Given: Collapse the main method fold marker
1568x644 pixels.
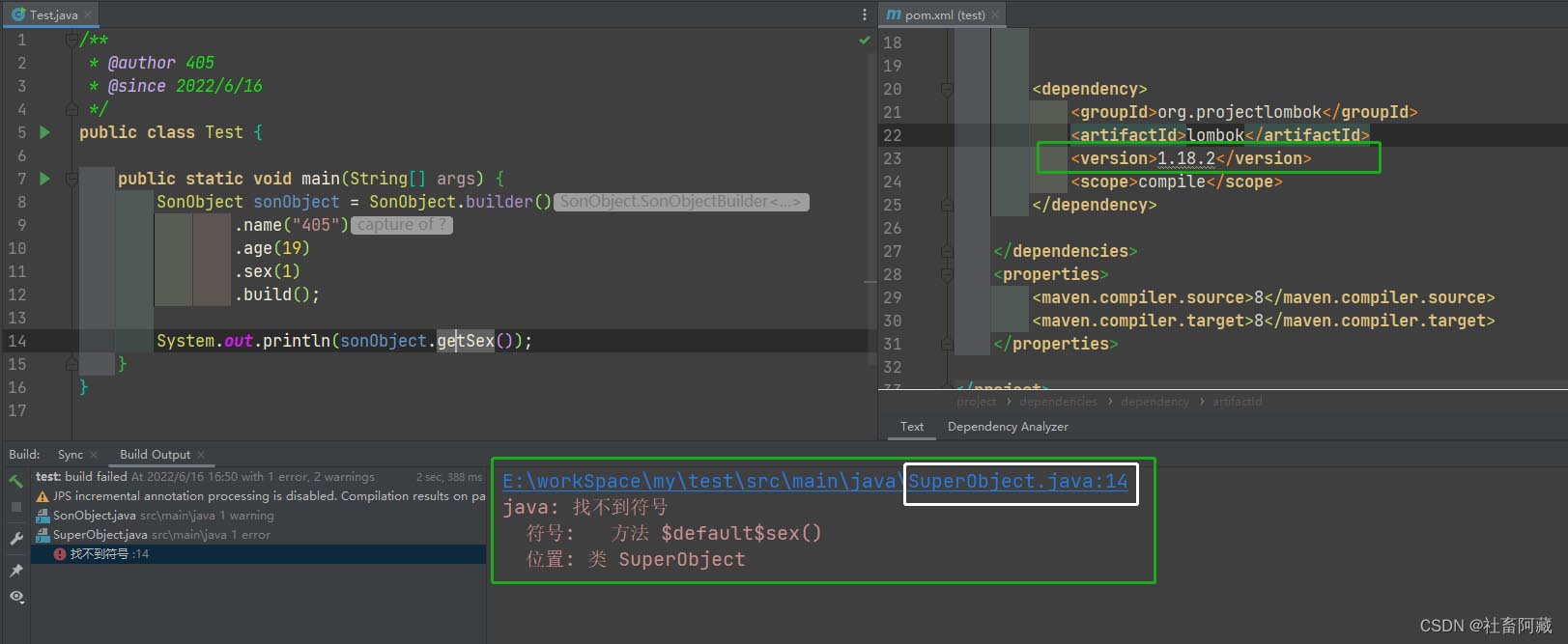Looking at the screenshot, I should pos(71,179).
